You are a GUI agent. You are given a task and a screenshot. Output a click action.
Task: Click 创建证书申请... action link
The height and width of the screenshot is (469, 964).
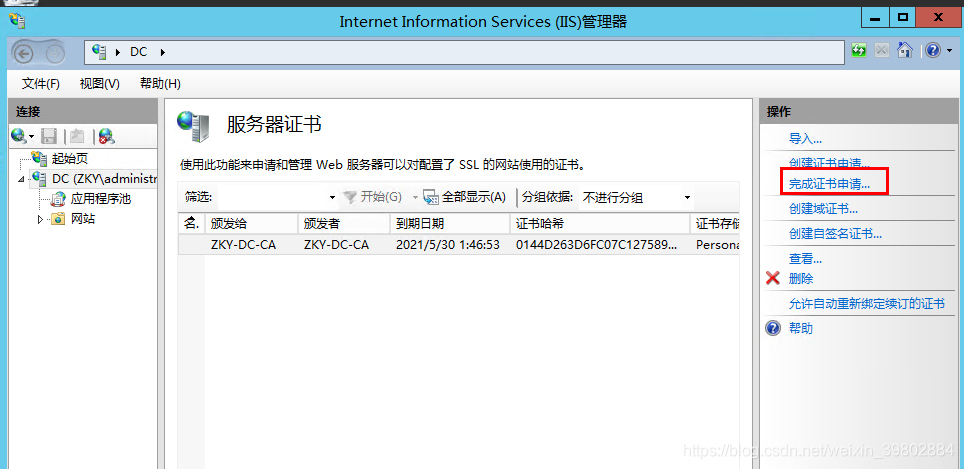pyautogui.click(x=829, y=164)
